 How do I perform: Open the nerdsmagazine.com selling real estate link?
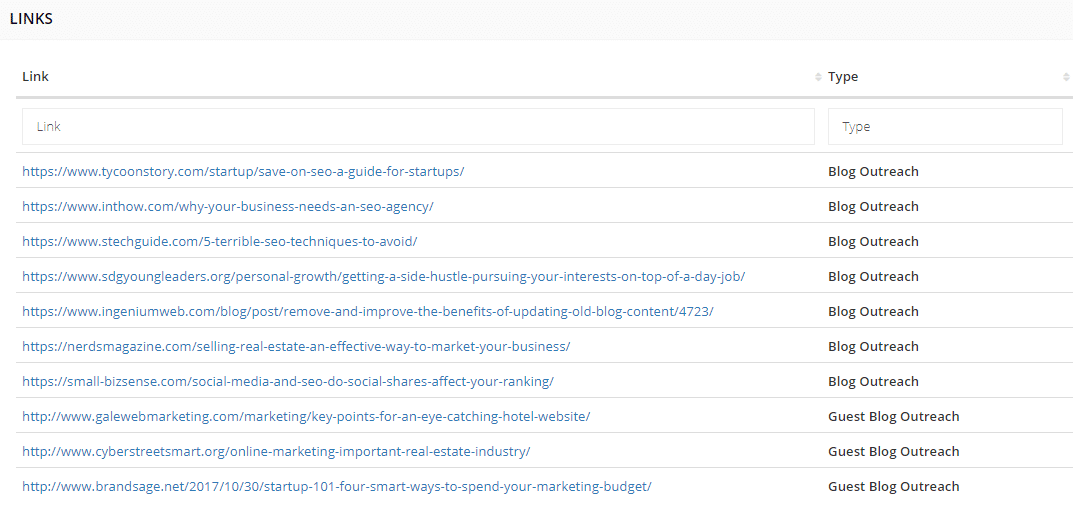[296, 346]
